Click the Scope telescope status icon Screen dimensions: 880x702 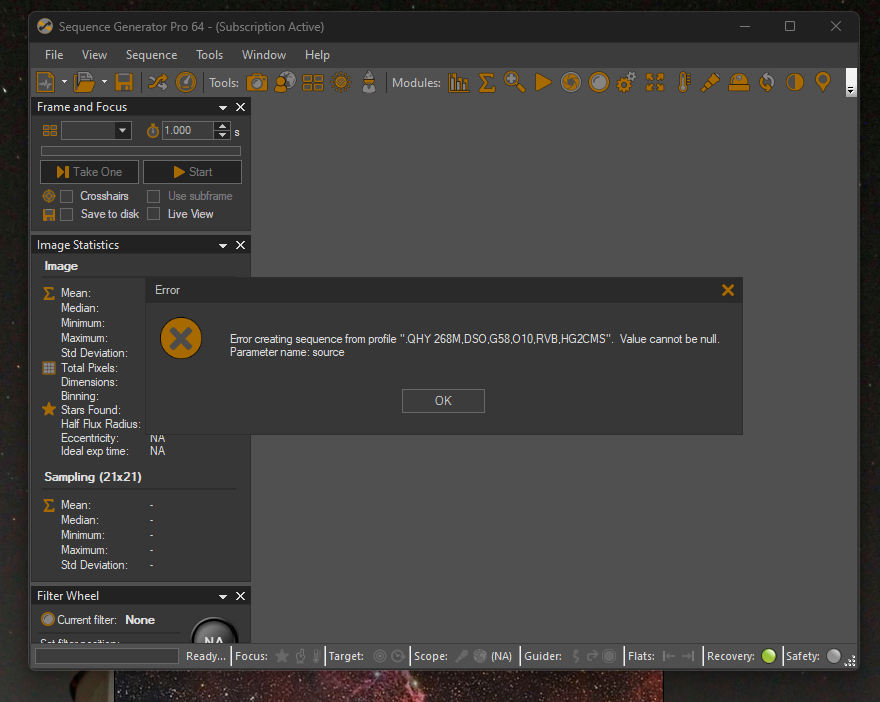click(462, 656)
